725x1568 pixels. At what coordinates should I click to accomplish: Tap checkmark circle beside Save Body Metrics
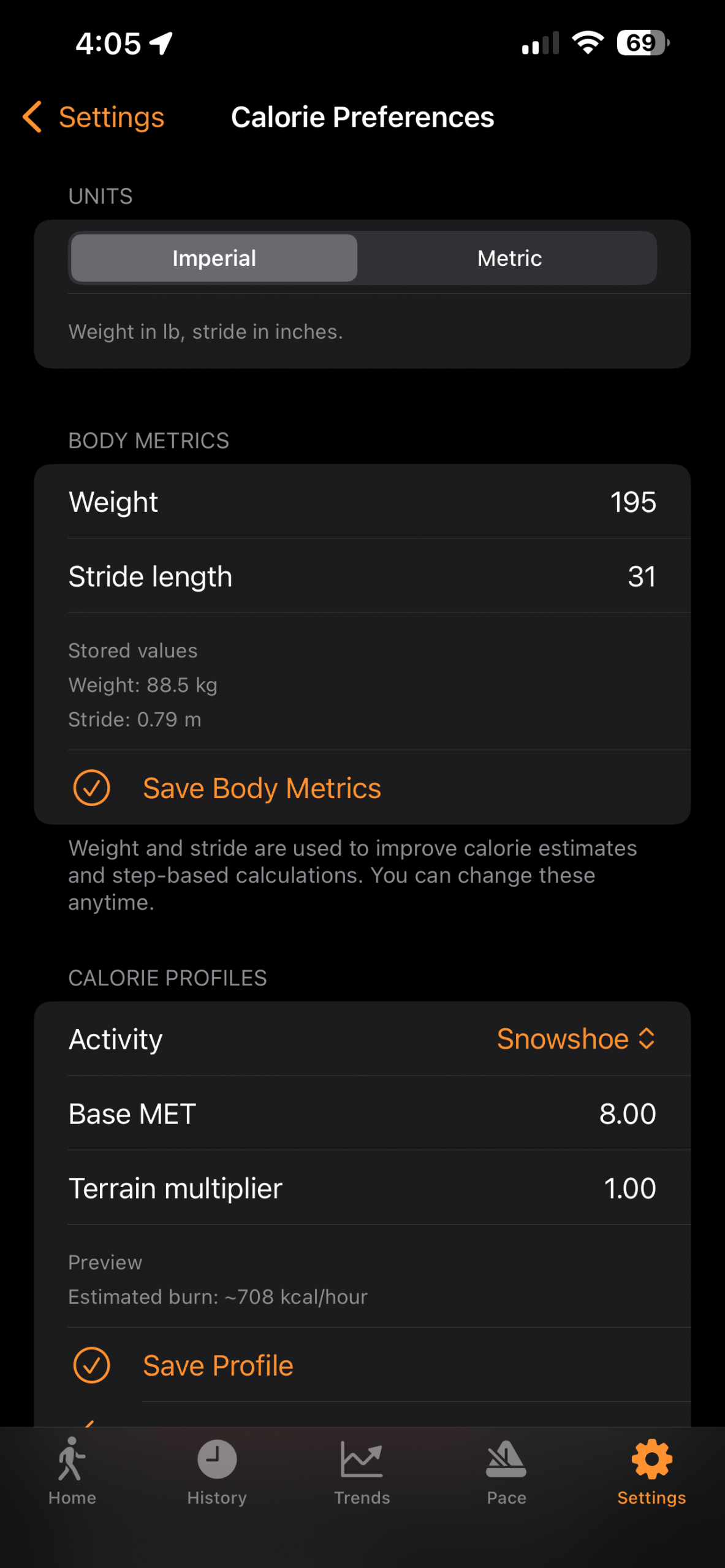click(92, 788)
